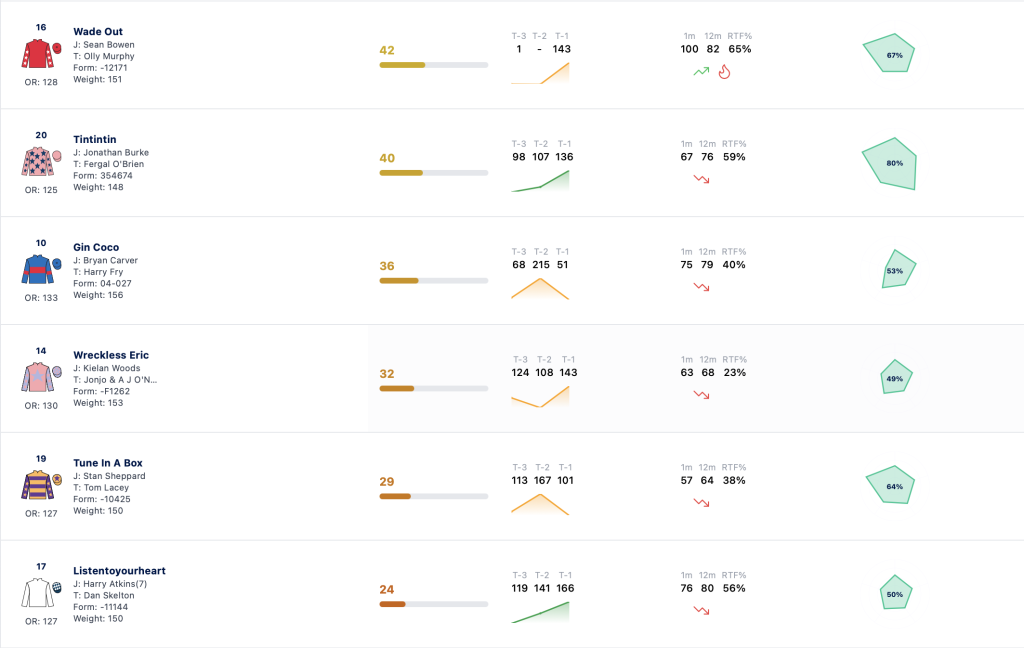Click the flame hot-form icon for Wade Out
The width and height of the screenshot is (1024, 648).
(x=724, y=72)
